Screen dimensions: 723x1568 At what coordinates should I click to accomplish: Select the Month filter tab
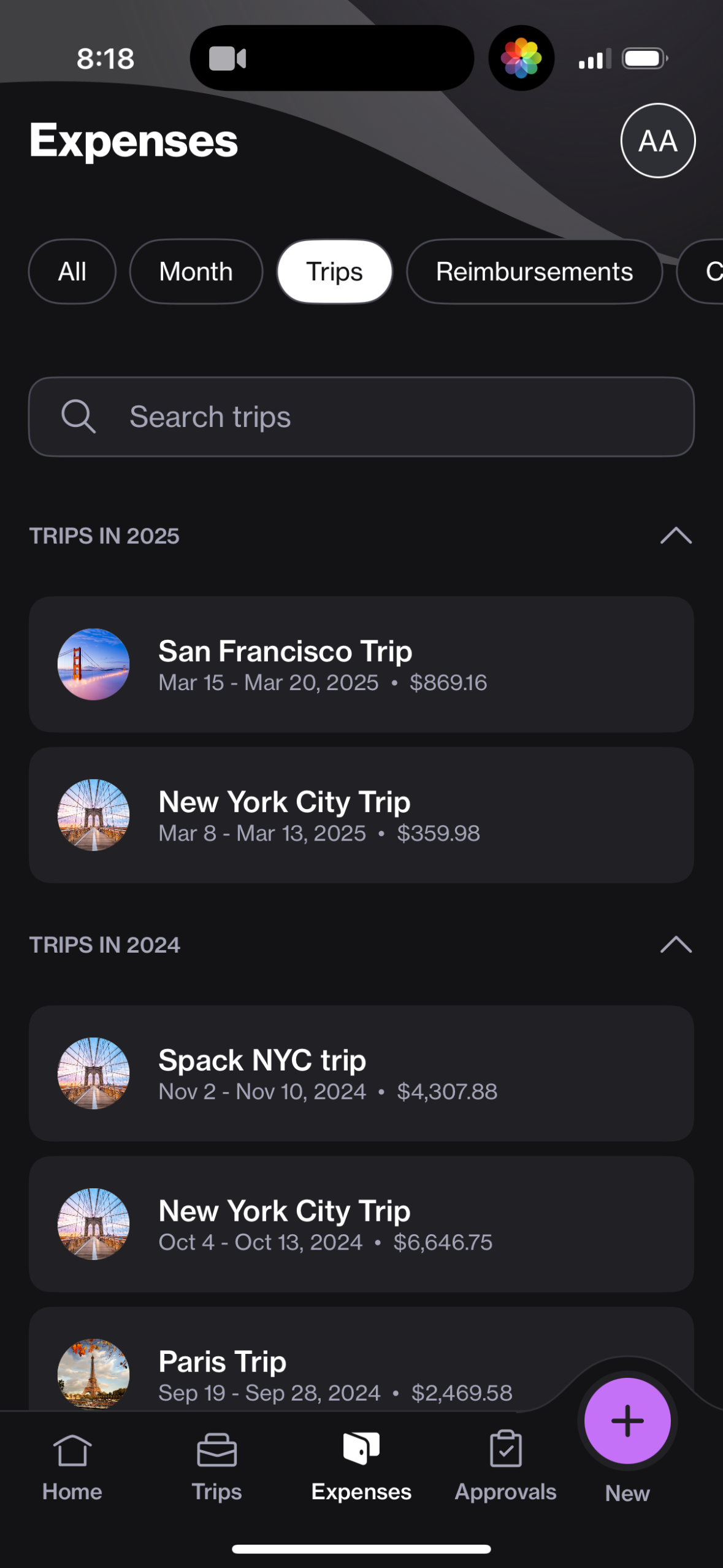coord(196,272)
